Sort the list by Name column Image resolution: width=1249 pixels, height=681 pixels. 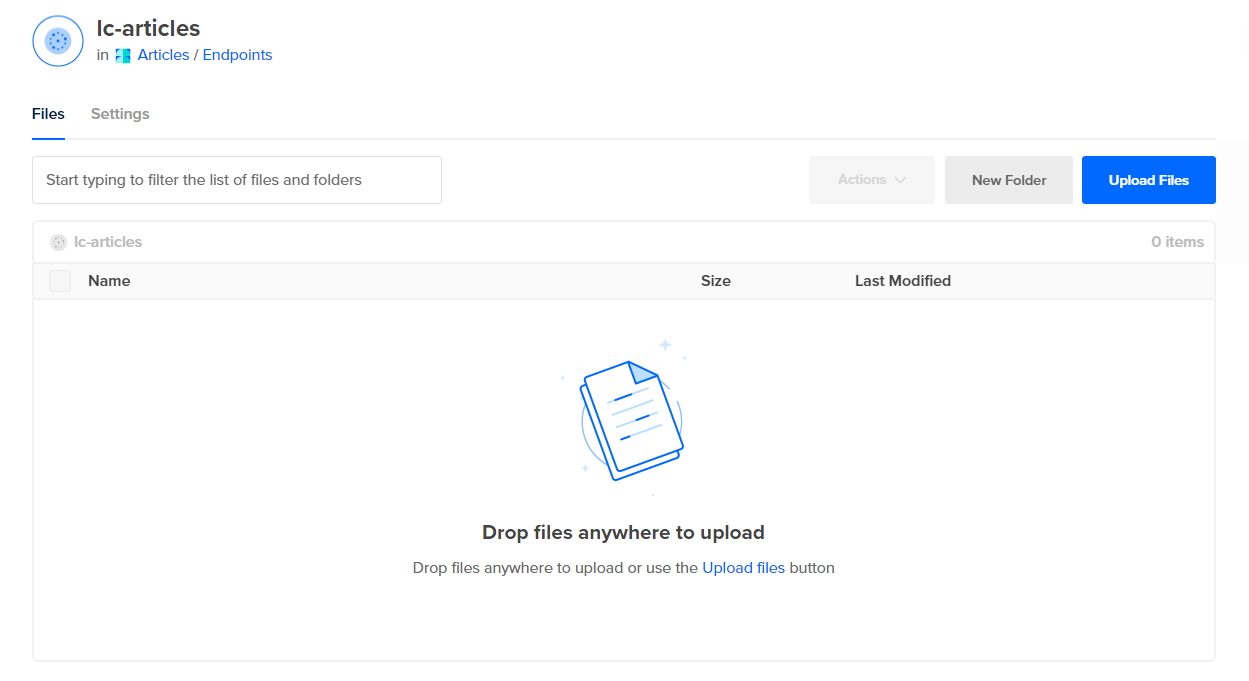pos(109,281)
